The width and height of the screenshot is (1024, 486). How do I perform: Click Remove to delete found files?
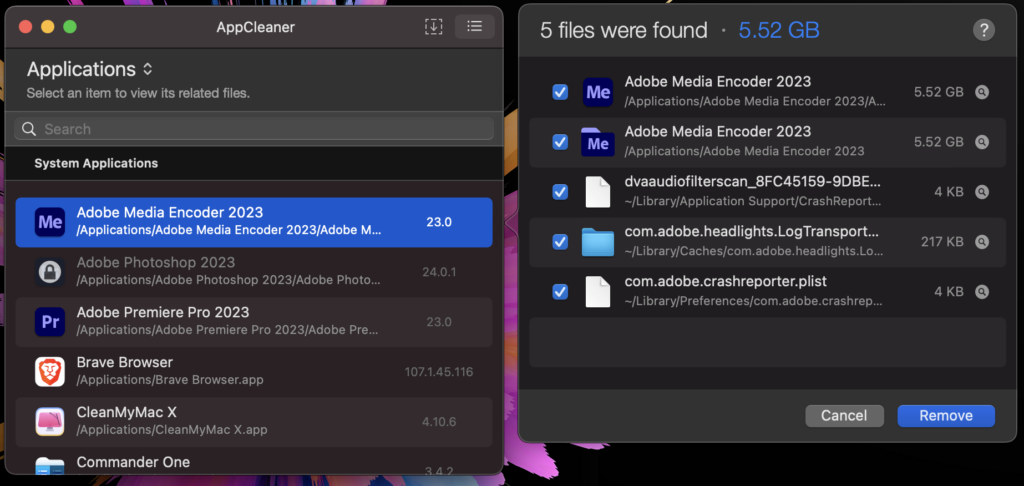coord(946,415)
